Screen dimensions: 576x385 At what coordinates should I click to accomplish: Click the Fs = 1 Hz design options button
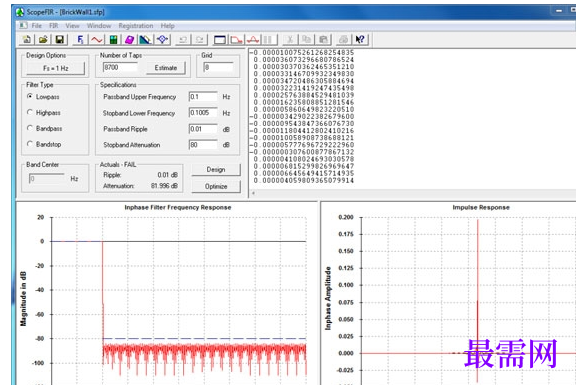pos(55,68)
